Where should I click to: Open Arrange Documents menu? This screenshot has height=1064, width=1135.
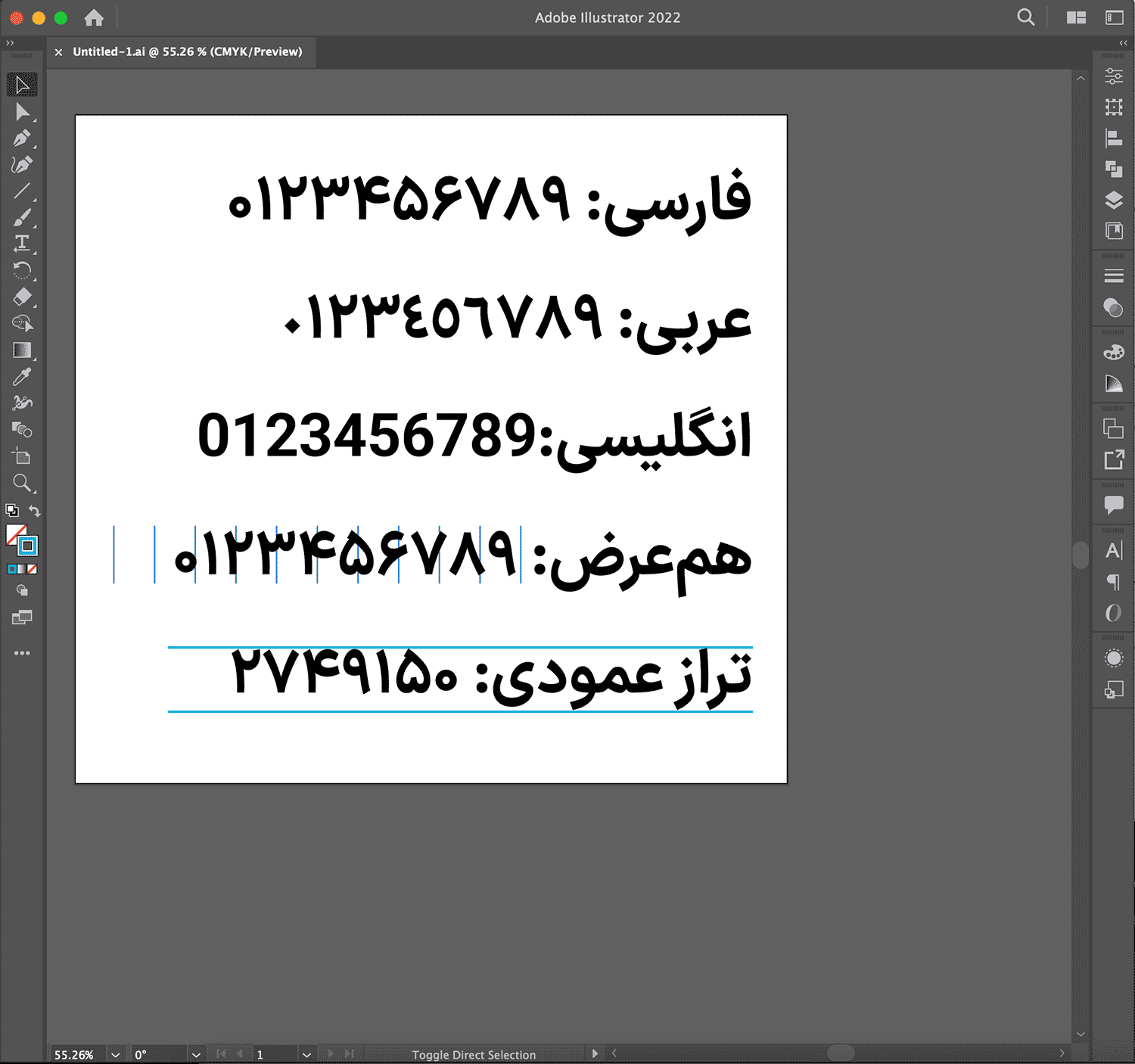pyautogui.click(x=1076, y=17)
